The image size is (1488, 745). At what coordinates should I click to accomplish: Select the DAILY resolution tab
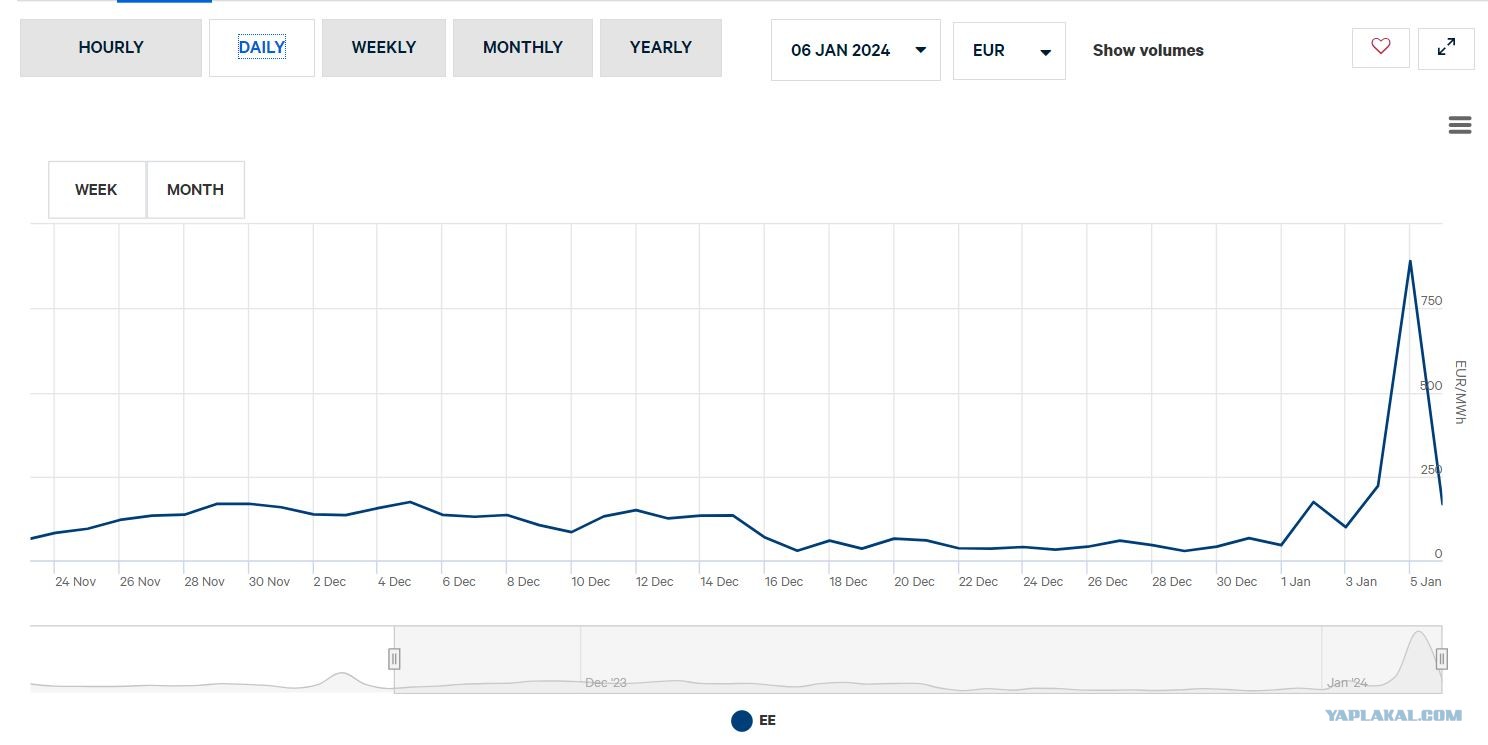tap(262, 47)
